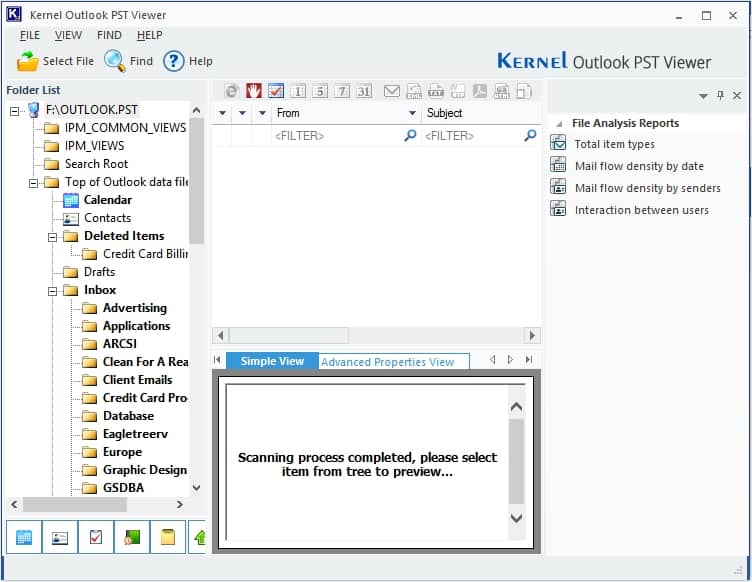
Task: Open the second column header dropdown arrow
Action: coord(242,114)
